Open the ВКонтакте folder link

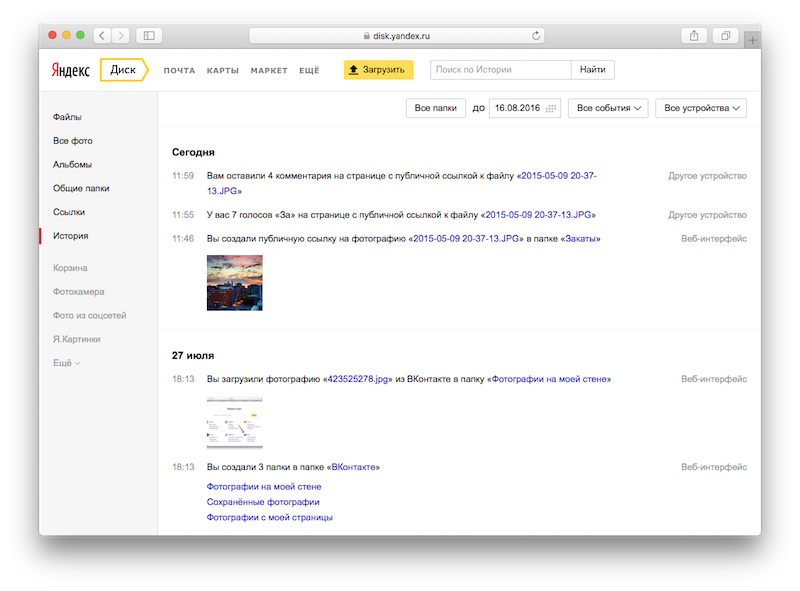pos(354,467)
